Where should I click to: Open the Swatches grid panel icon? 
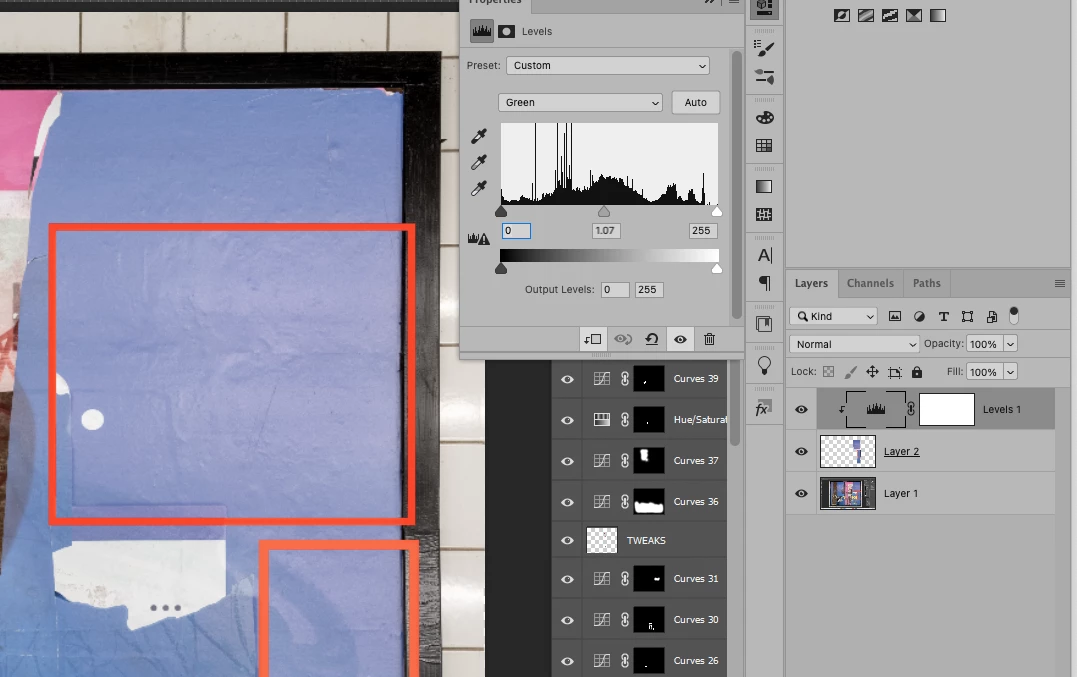[764, 146]
